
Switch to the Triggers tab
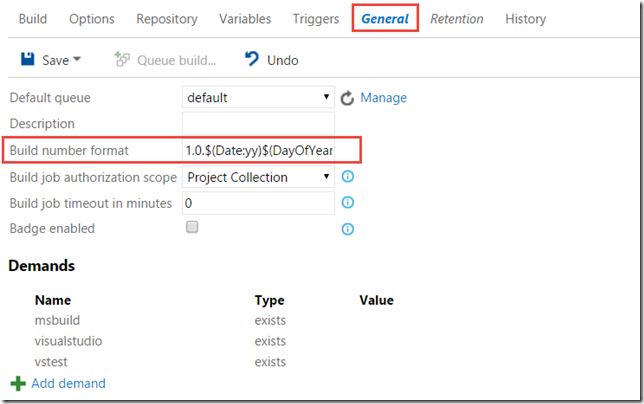[316, 19]
